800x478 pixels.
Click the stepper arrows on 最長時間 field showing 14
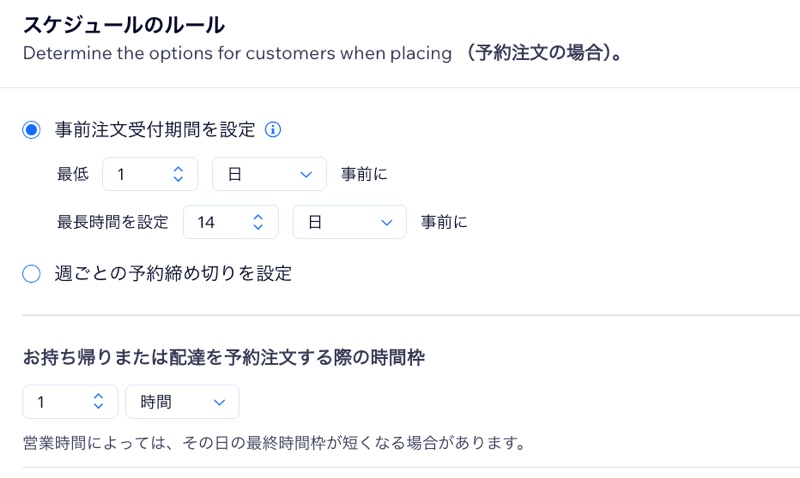[x=258, y=222]
